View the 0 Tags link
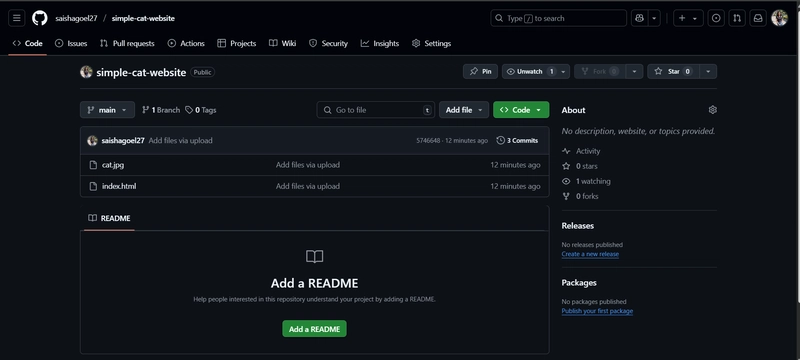Viewport: 800px width, 360px height. pyautogui.click(x=201, y=110)
